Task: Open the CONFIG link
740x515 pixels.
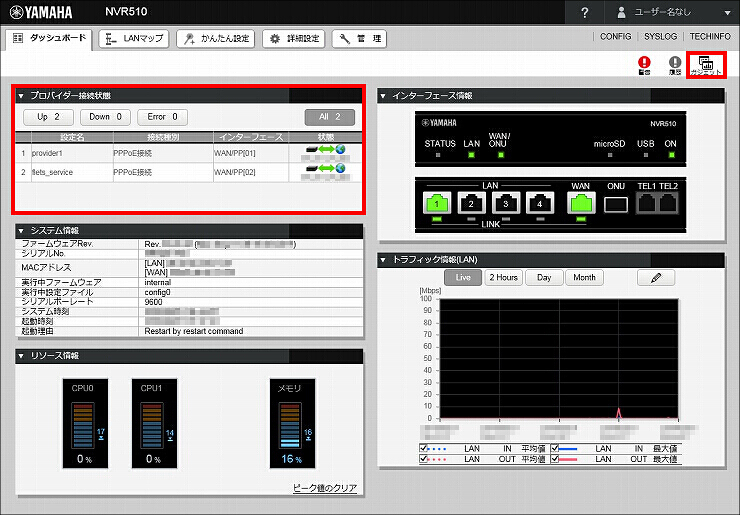Action: tap(615, 36)
